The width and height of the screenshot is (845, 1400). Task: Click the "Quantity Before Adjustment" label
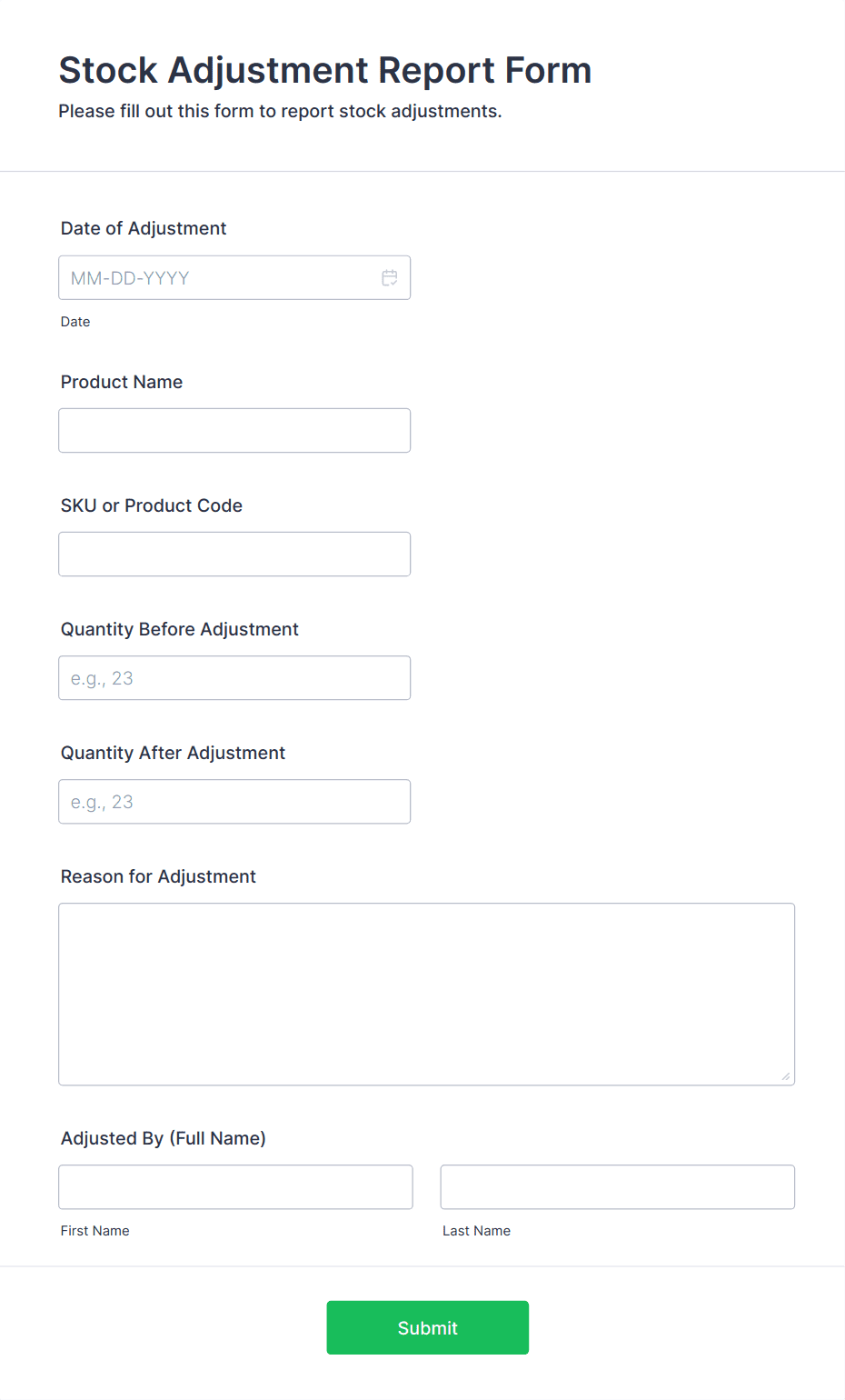coord(180,629)
